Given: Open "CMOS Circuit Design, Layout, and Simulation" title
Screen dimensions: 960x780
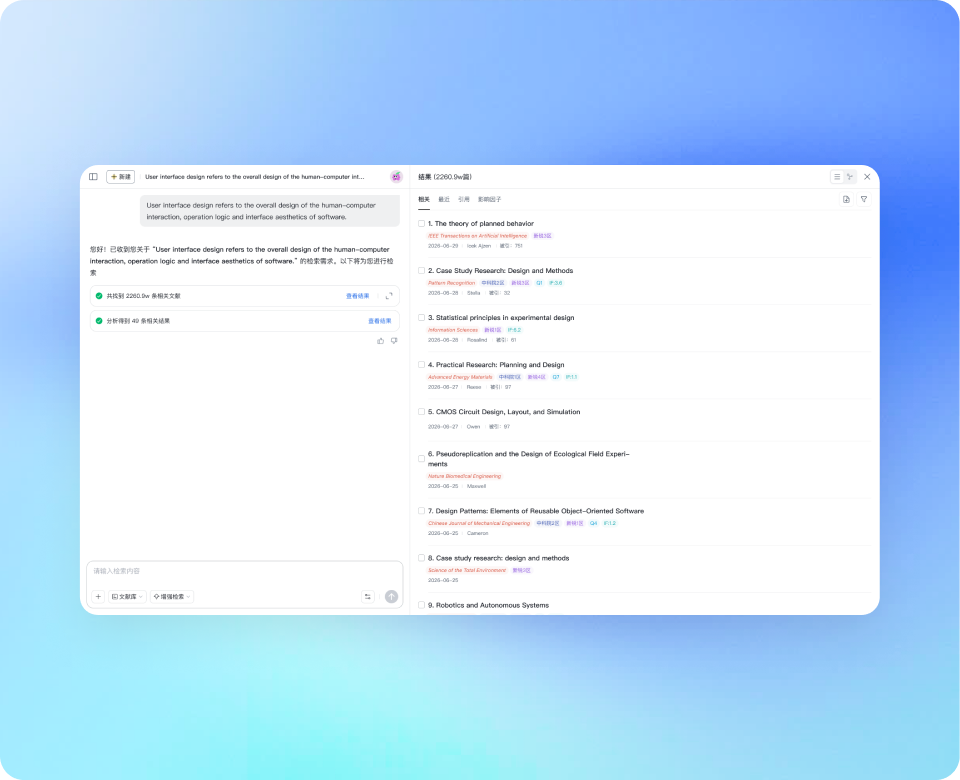Looking at the screenshot, I should [x=508, y=412].
